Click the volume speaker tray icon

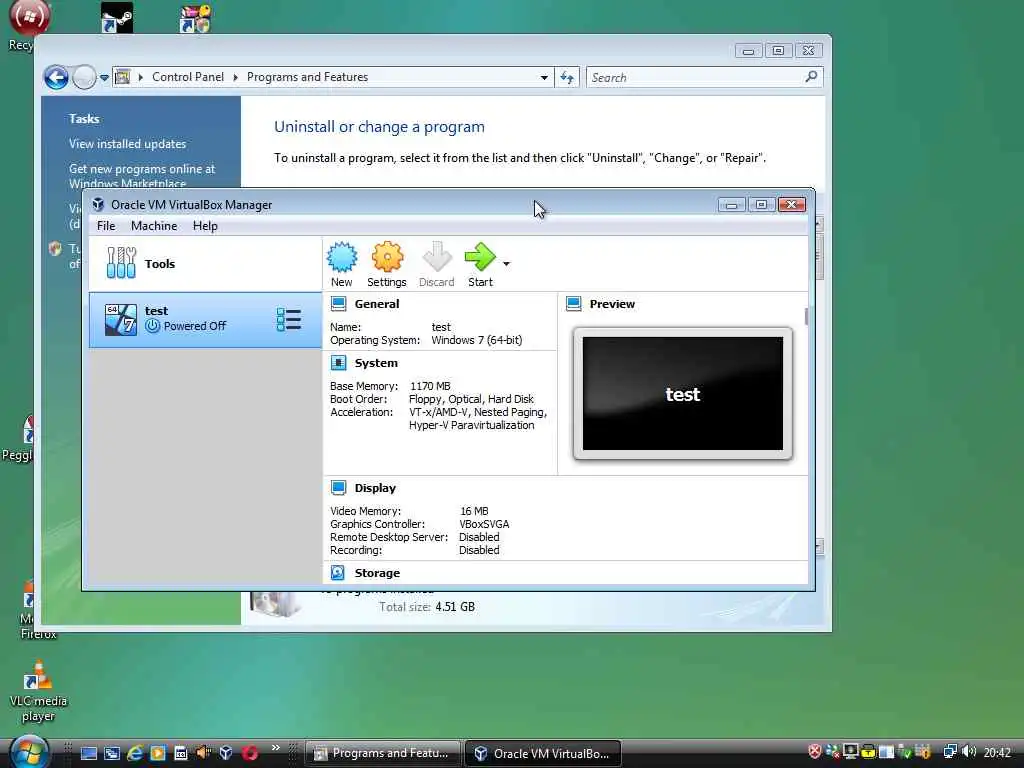[x=969, y=752]
